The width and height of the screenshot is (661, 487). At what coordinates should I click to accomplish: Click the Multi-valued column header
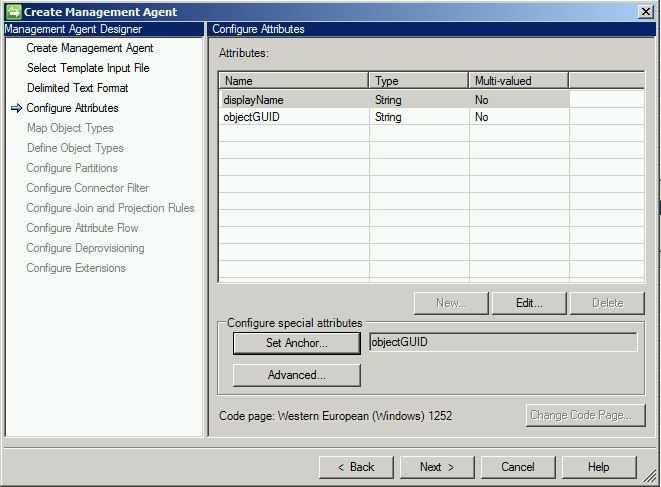point(519,81)
